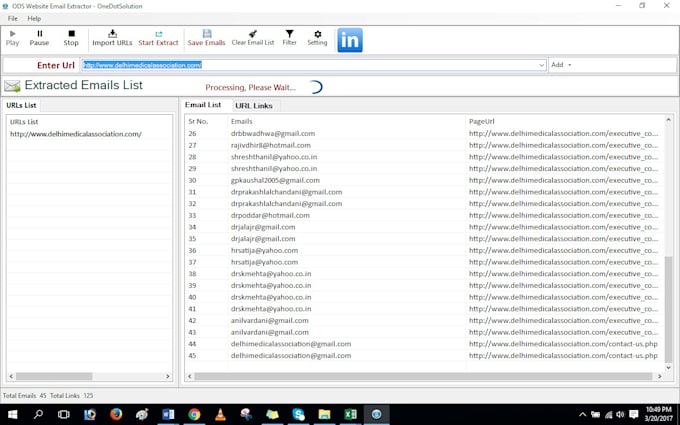Click URLs List horizontal scrollbar thumb
680x425 pixels.
54,376
